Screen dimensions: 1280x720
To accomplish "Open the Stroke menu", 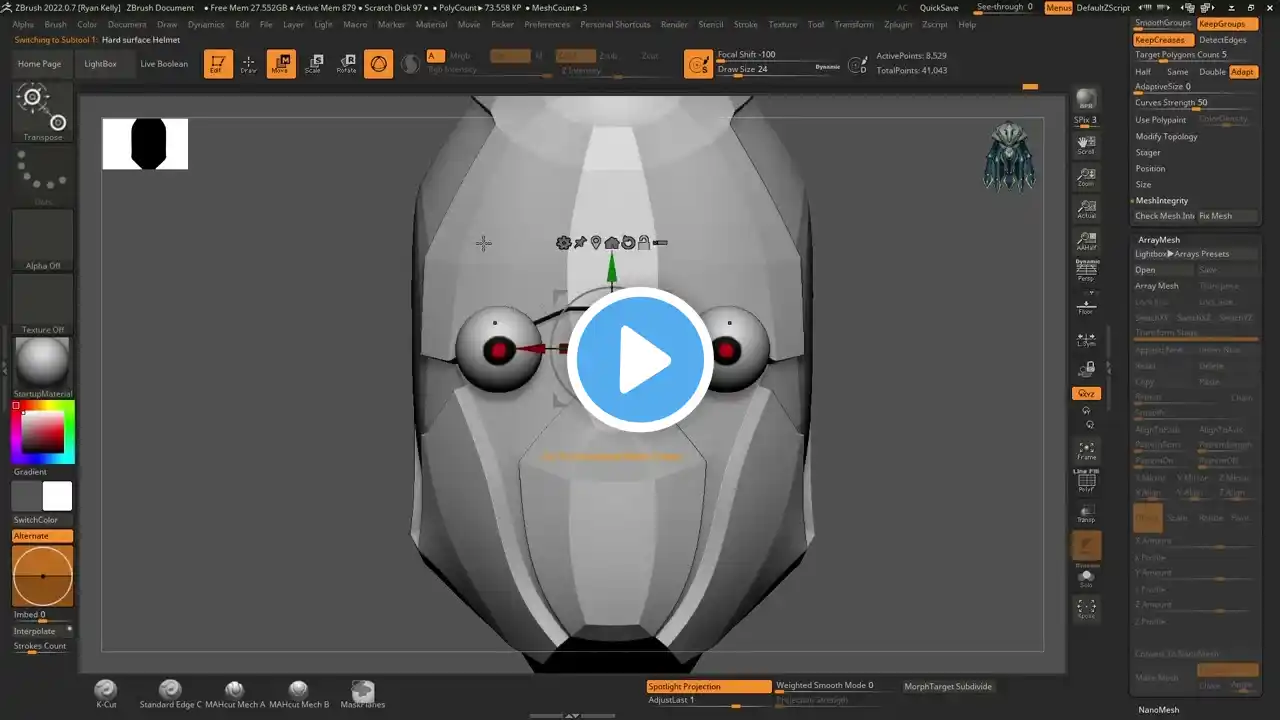I will point(745,24).
